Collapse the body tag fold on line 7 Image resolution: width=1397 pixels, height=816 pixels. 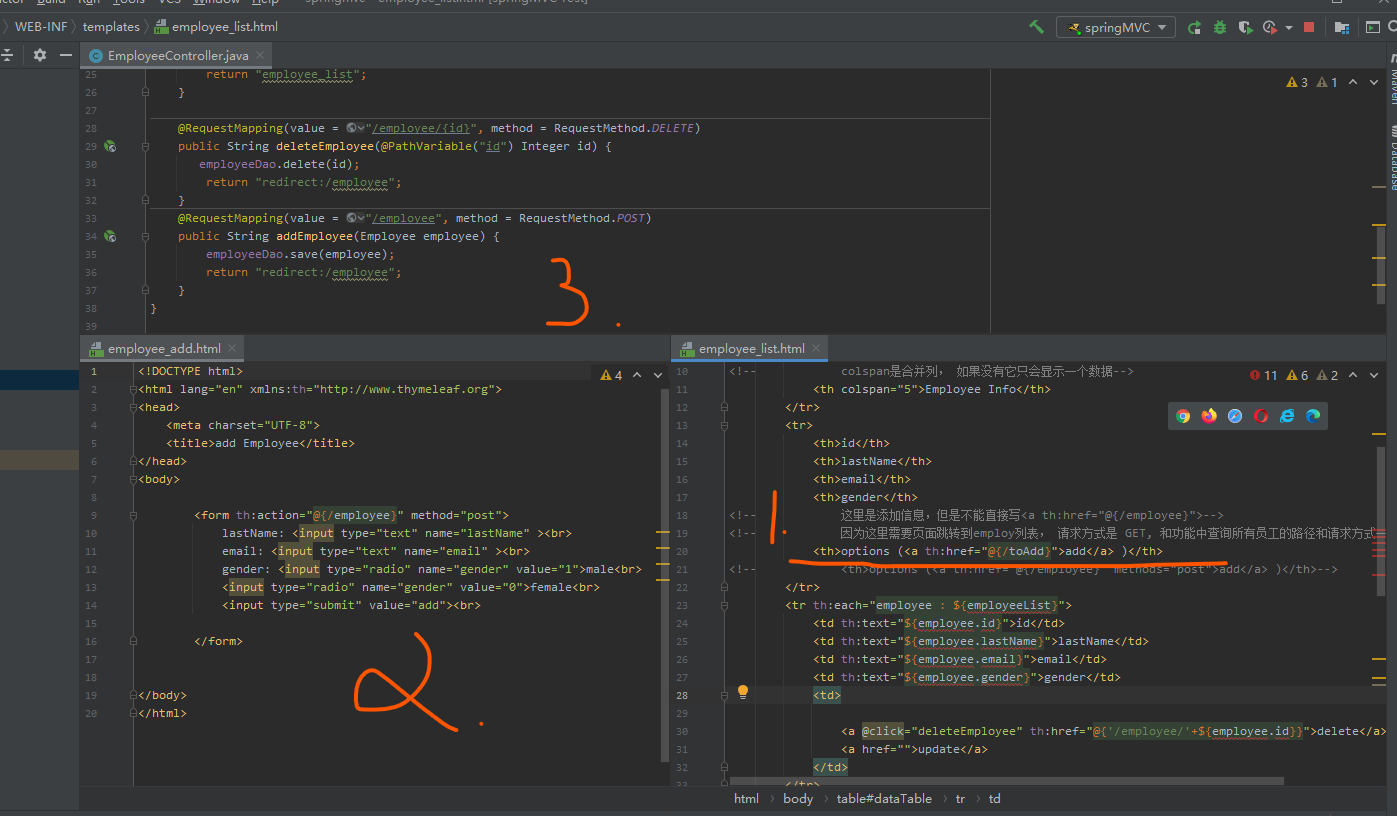tap(131, 479)
